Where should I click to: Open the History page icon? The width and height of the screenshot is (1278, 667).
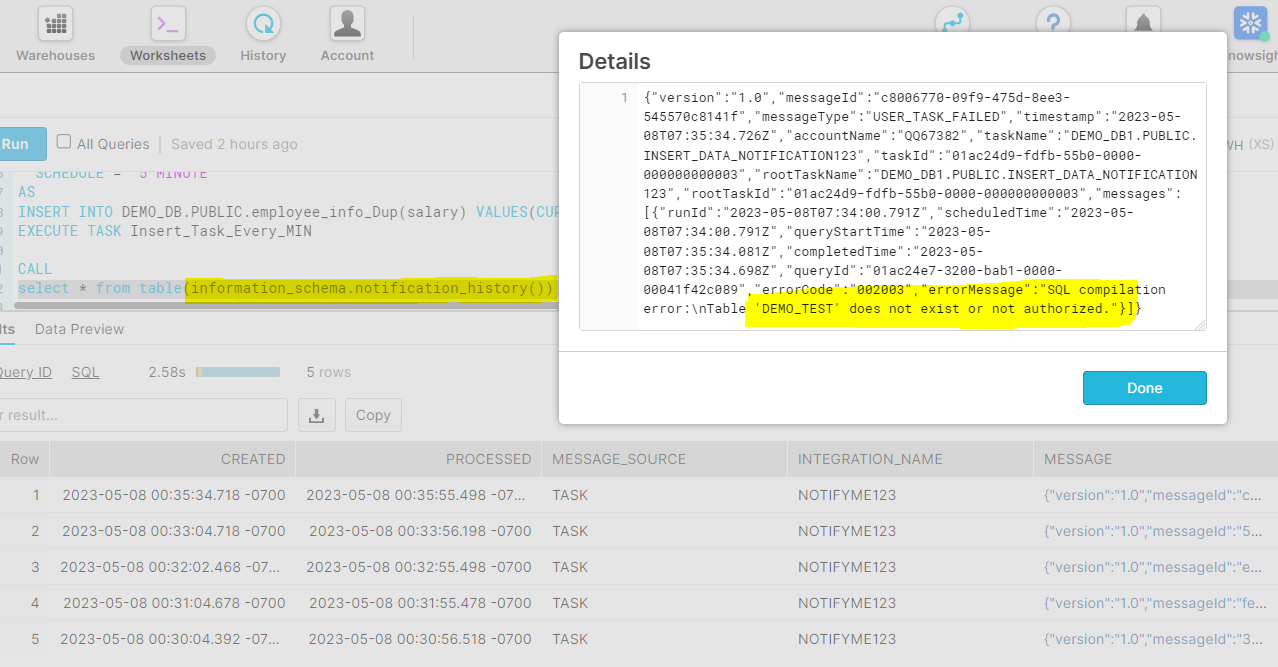pyautogui.click(x=263, y=24)
